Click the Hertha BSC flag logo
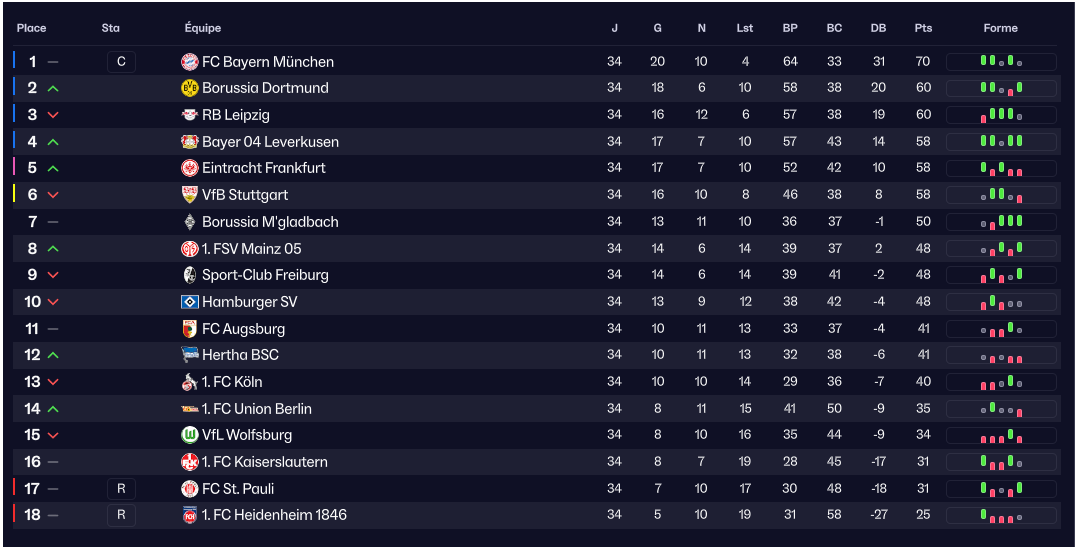This screenshot has width=1078, height=548. [x=190, y=355]
